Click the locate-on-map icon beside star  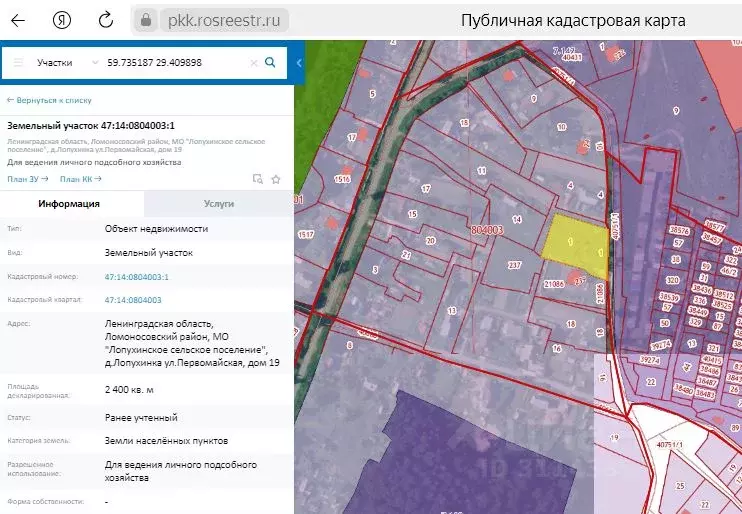257,179
